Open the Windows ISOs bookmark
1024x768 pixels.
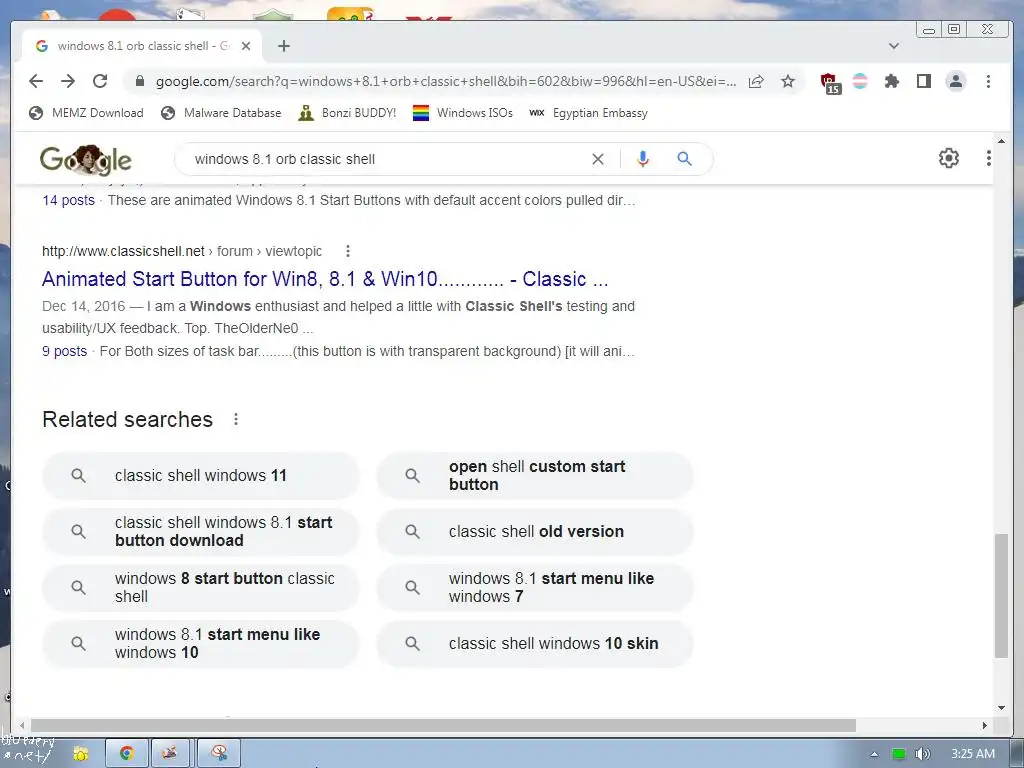[463, 113]
